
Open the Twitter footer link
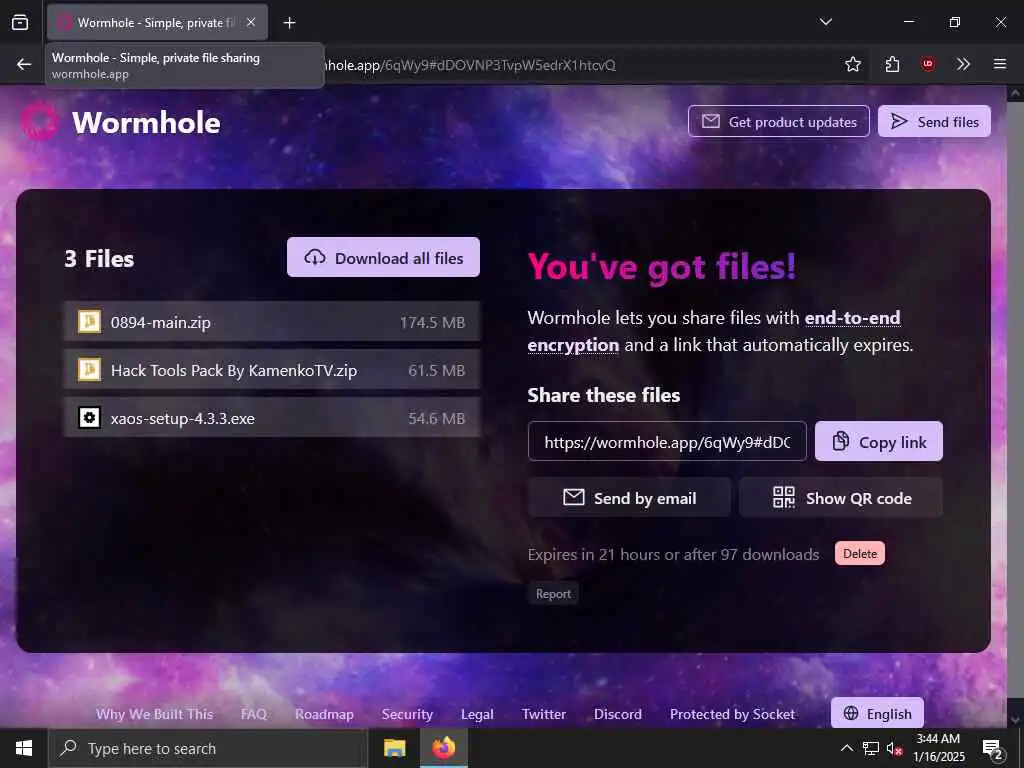point(543,714)
